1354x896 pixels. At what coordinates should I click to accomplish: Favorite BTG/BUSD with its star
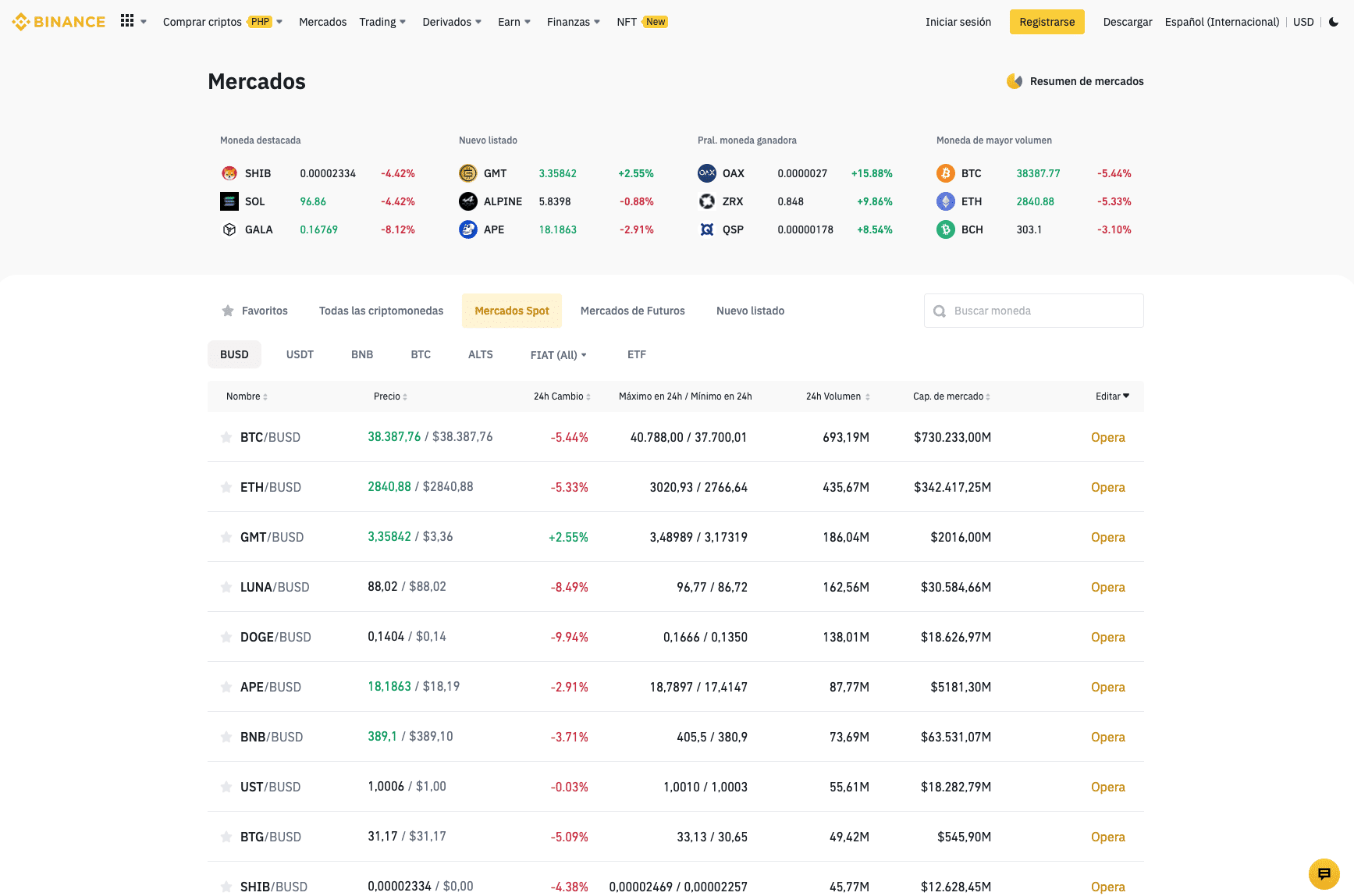pyautogui.click(x=226, y=837)
